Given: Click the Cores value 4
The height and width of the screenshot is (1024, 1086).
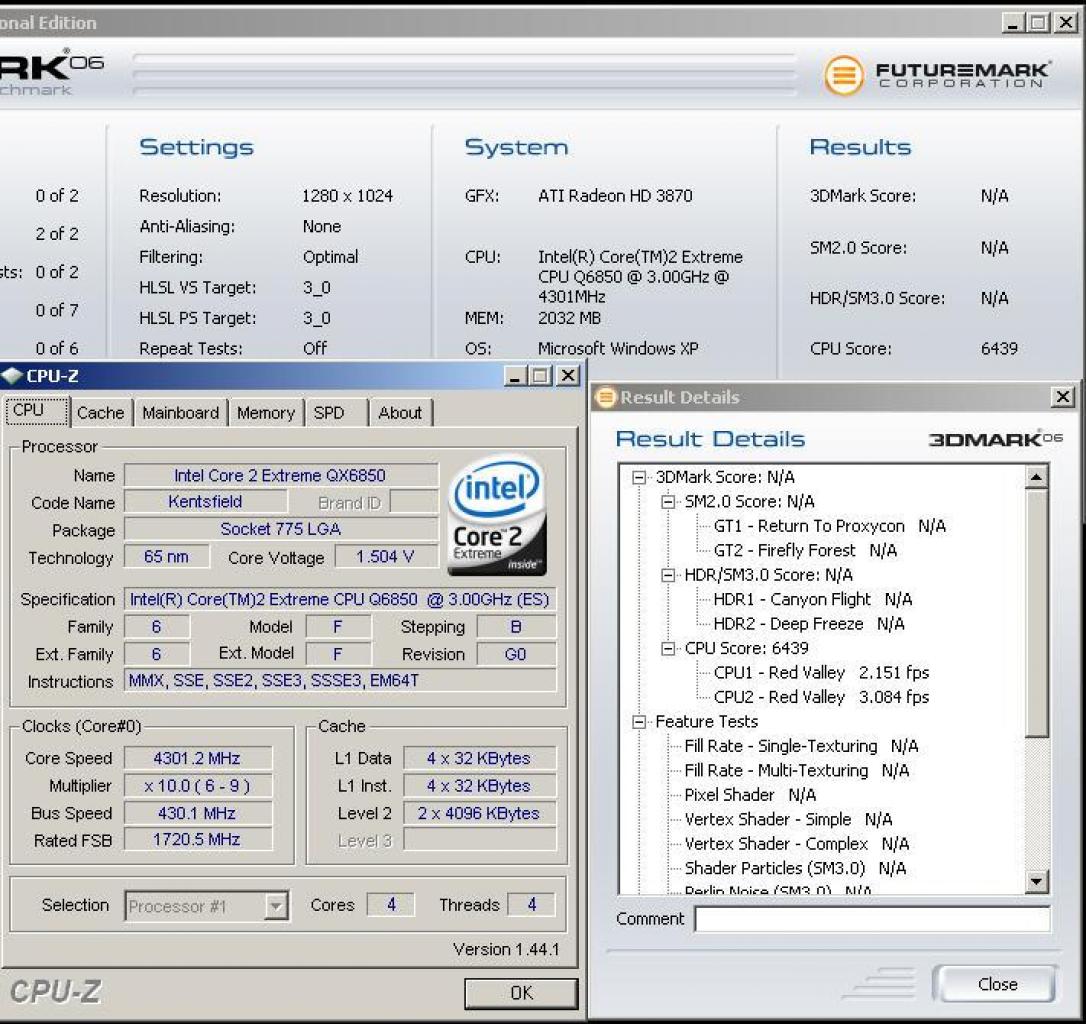Looking at the screenshot, I should (391, 904).
